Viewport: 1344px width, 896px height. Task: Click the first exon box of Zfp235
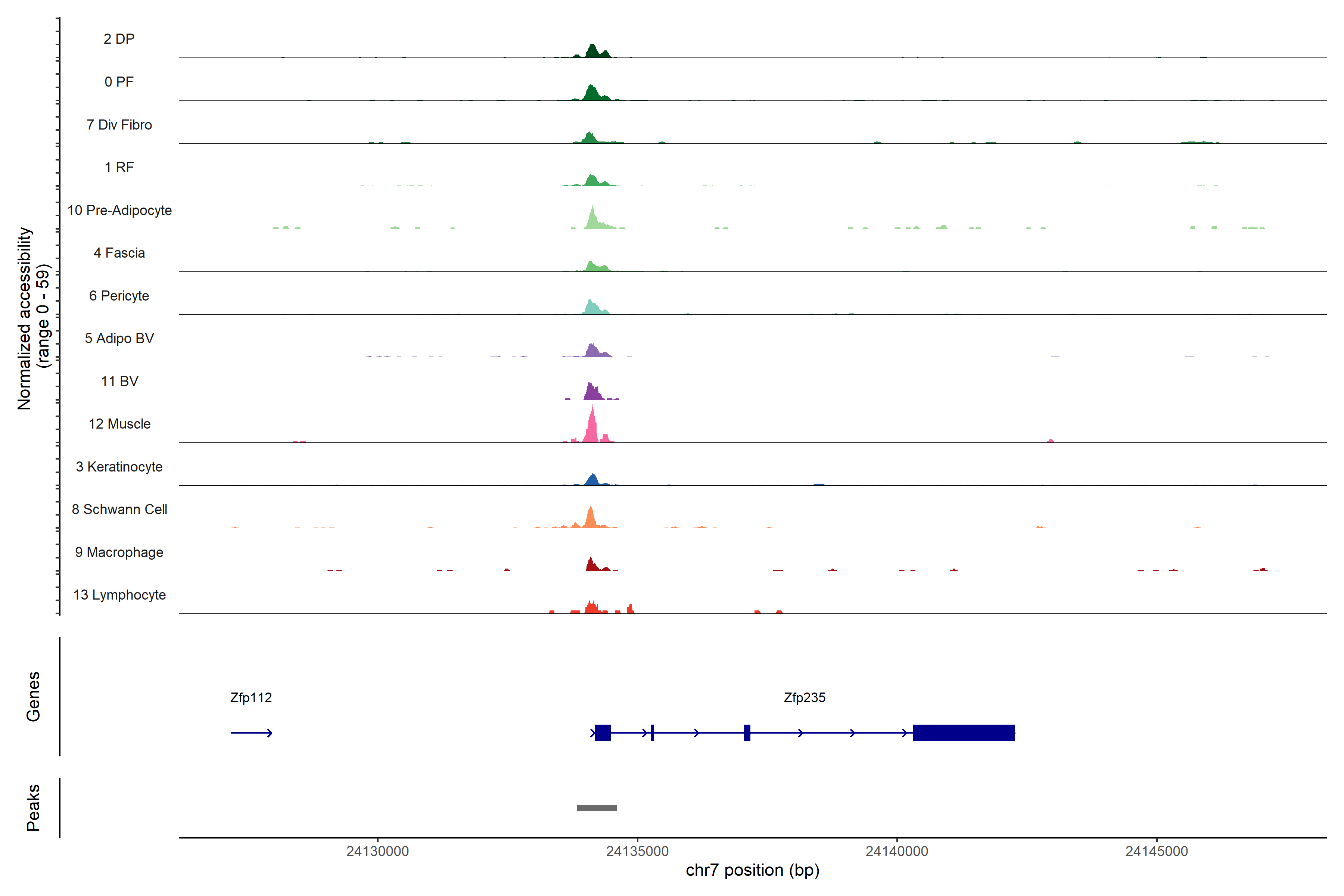click(x=602, y=732)
